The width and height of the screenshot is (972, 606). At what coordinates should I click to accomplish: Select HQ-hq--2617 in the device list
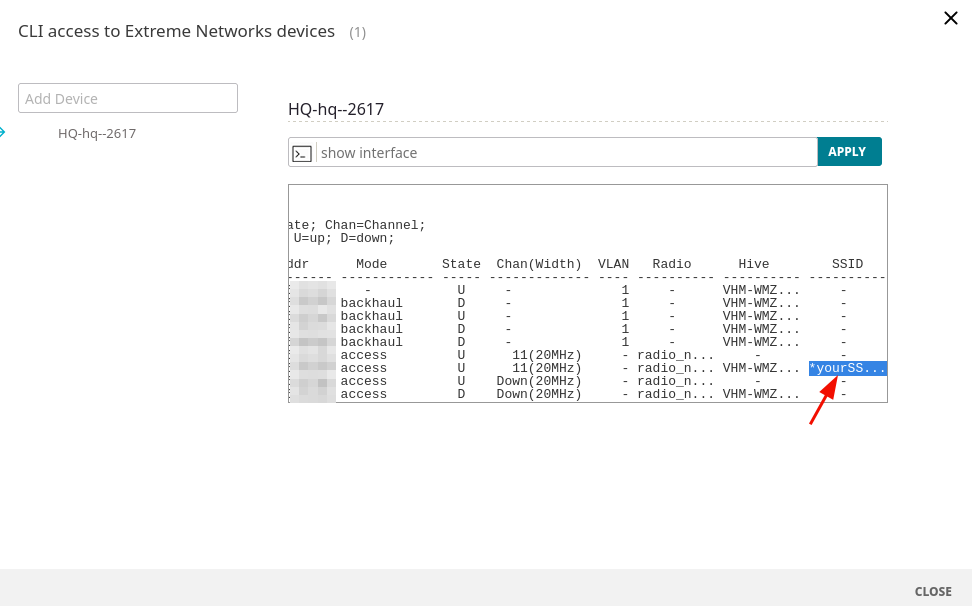[97, 133]
